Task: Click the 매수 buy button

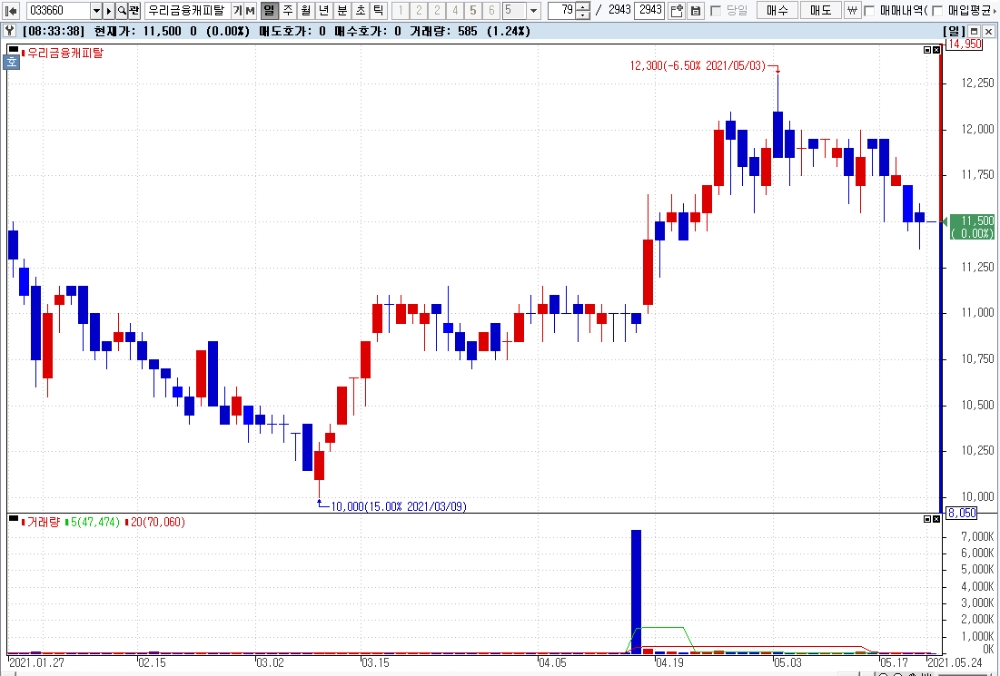Action: 777,10
